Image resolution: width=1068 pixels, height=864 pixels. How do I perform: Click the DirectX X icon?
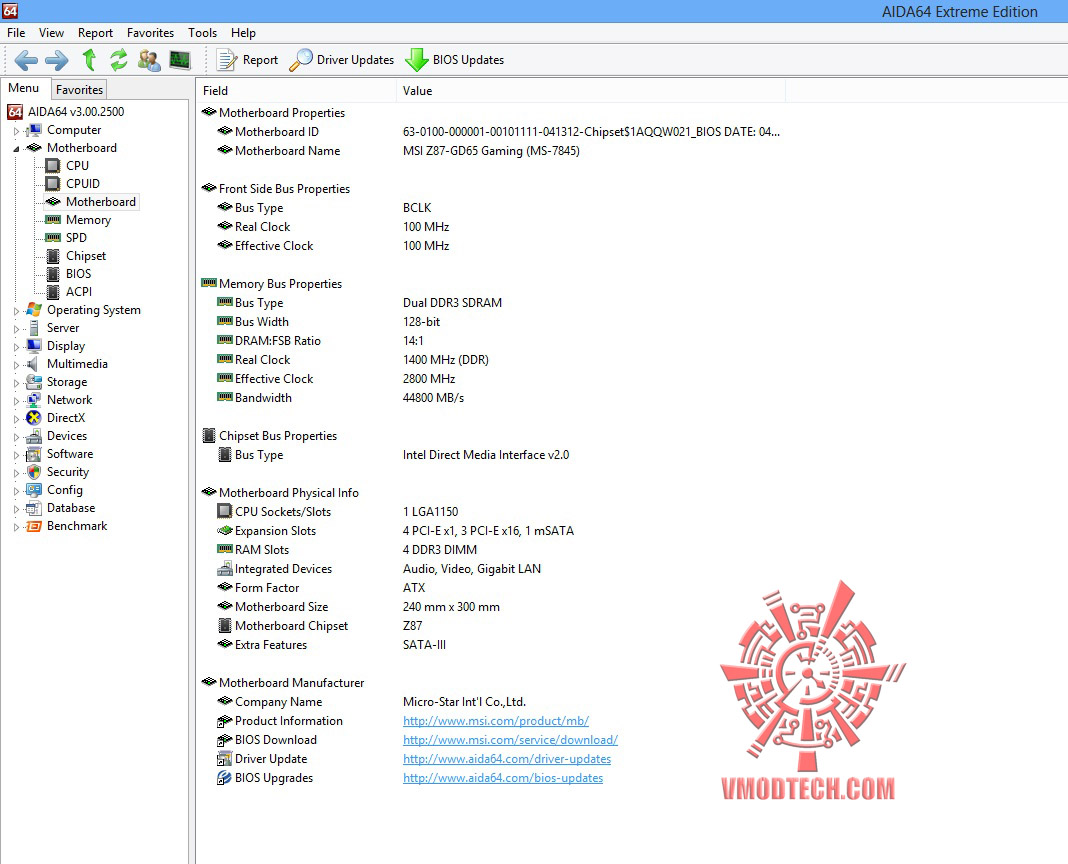point(34,418)
